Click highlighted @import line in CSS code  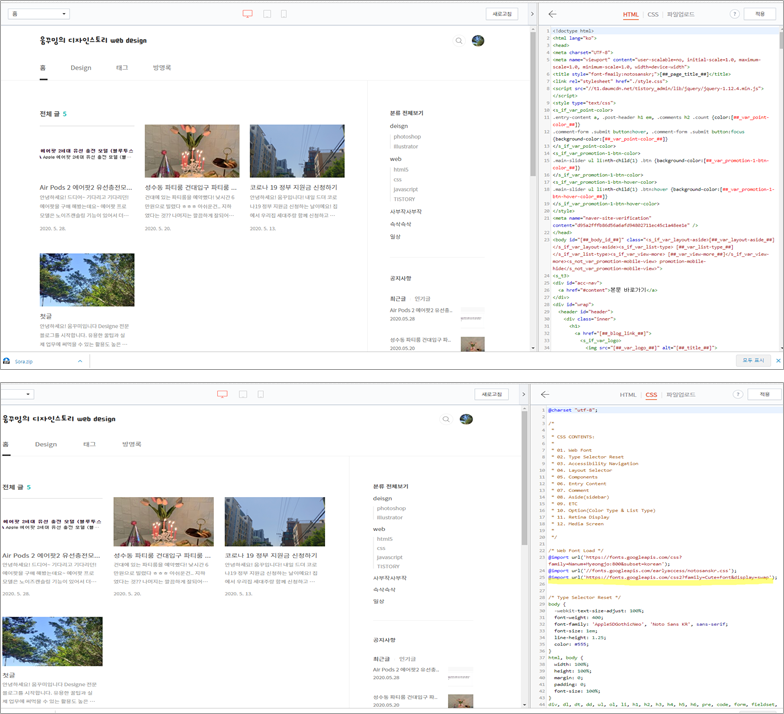(x=662, y=578)
